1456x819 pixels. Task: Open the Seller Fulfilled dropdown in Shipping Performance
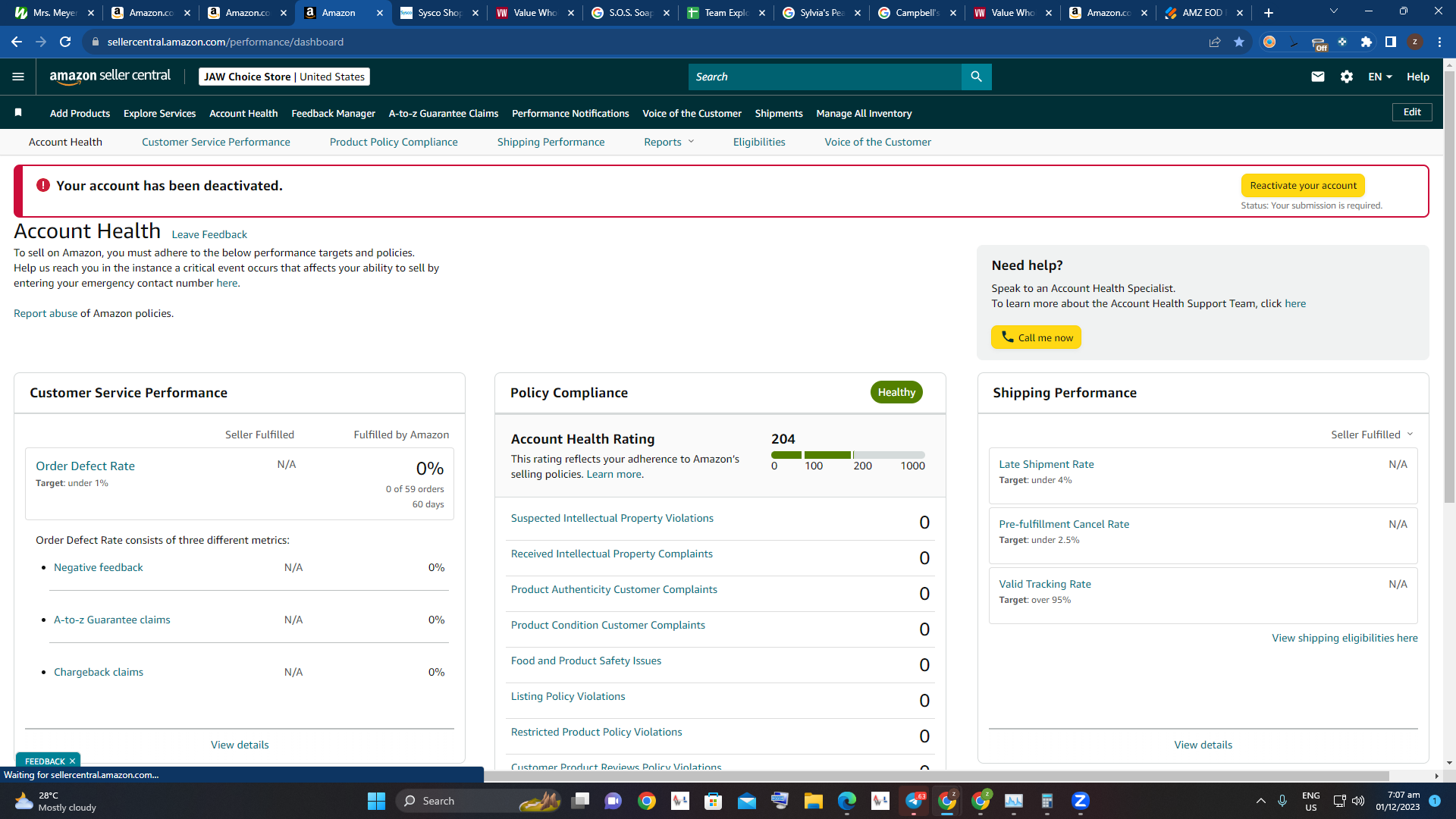click(1372, 435)
